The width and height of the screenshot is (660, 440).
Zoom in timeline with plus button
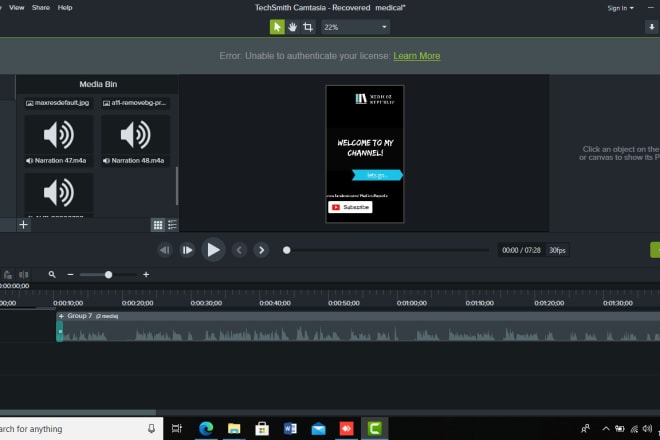146,275
